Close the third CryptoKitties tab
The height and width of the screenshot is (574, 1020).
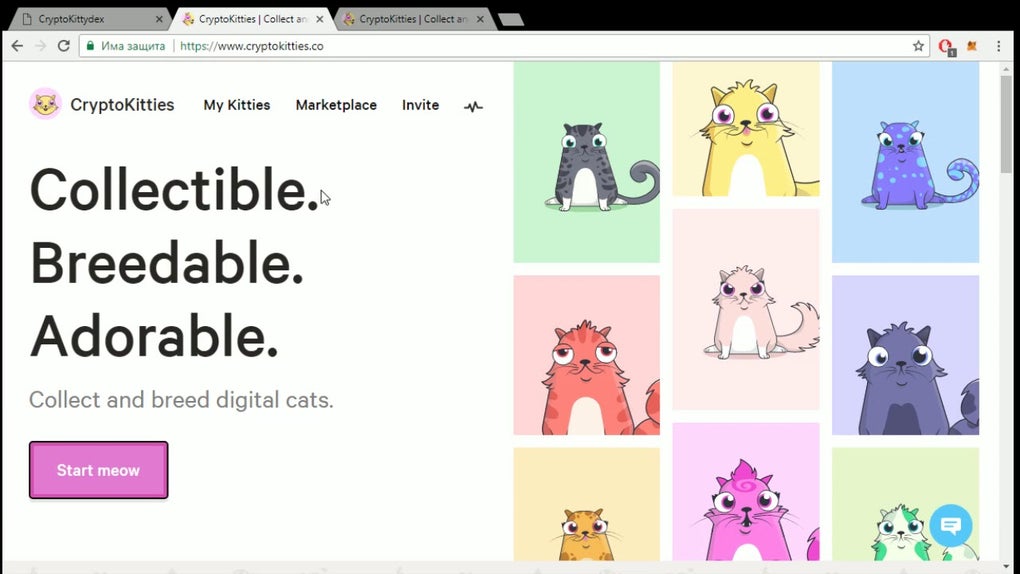coord(480,20)
